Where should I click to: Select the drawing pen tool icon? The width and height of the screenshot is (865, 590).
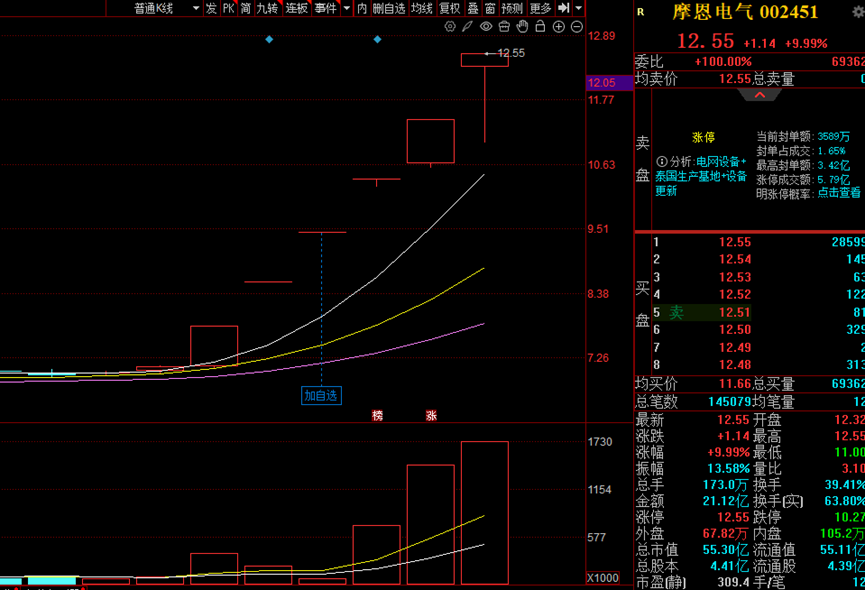(x=468, y=26)
